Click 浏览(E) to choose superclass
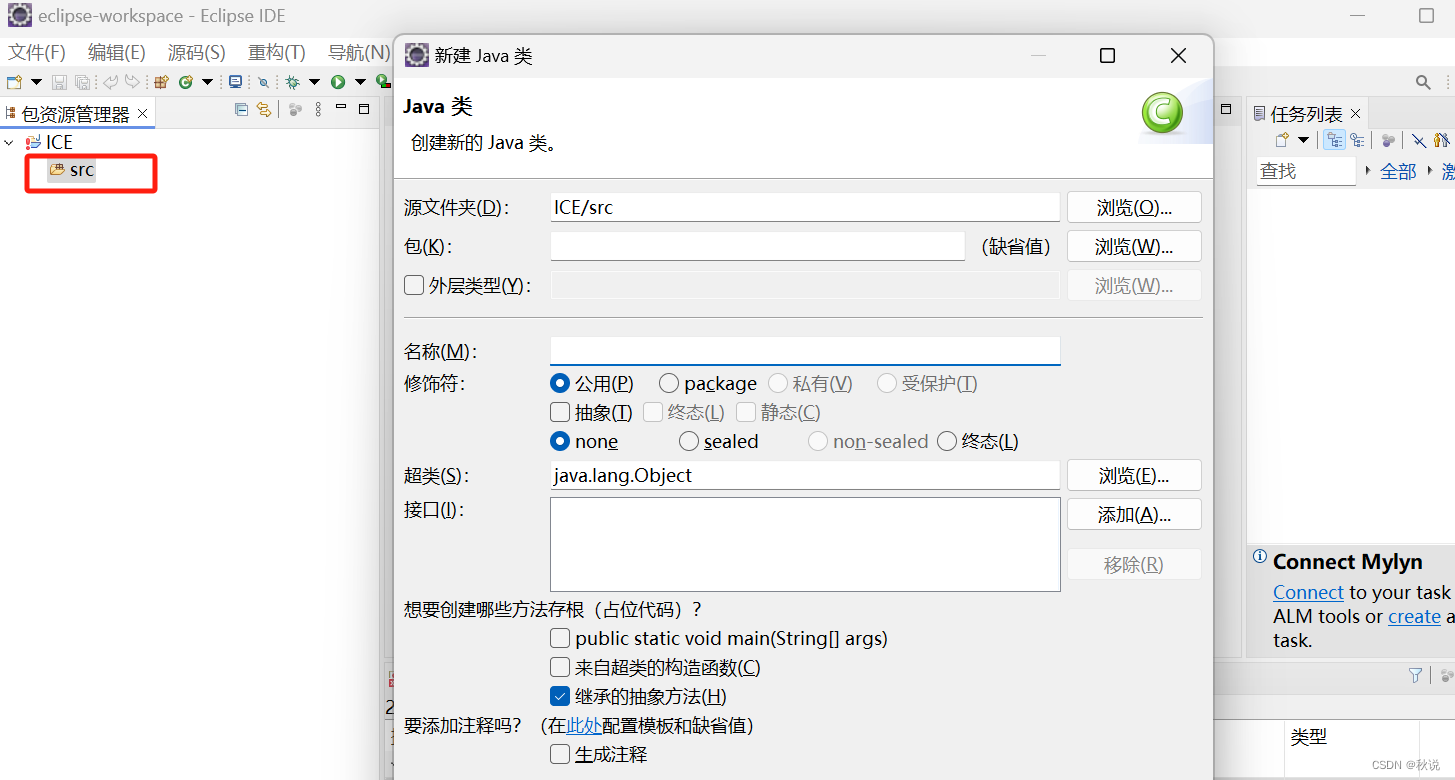 coord(1134,475)
